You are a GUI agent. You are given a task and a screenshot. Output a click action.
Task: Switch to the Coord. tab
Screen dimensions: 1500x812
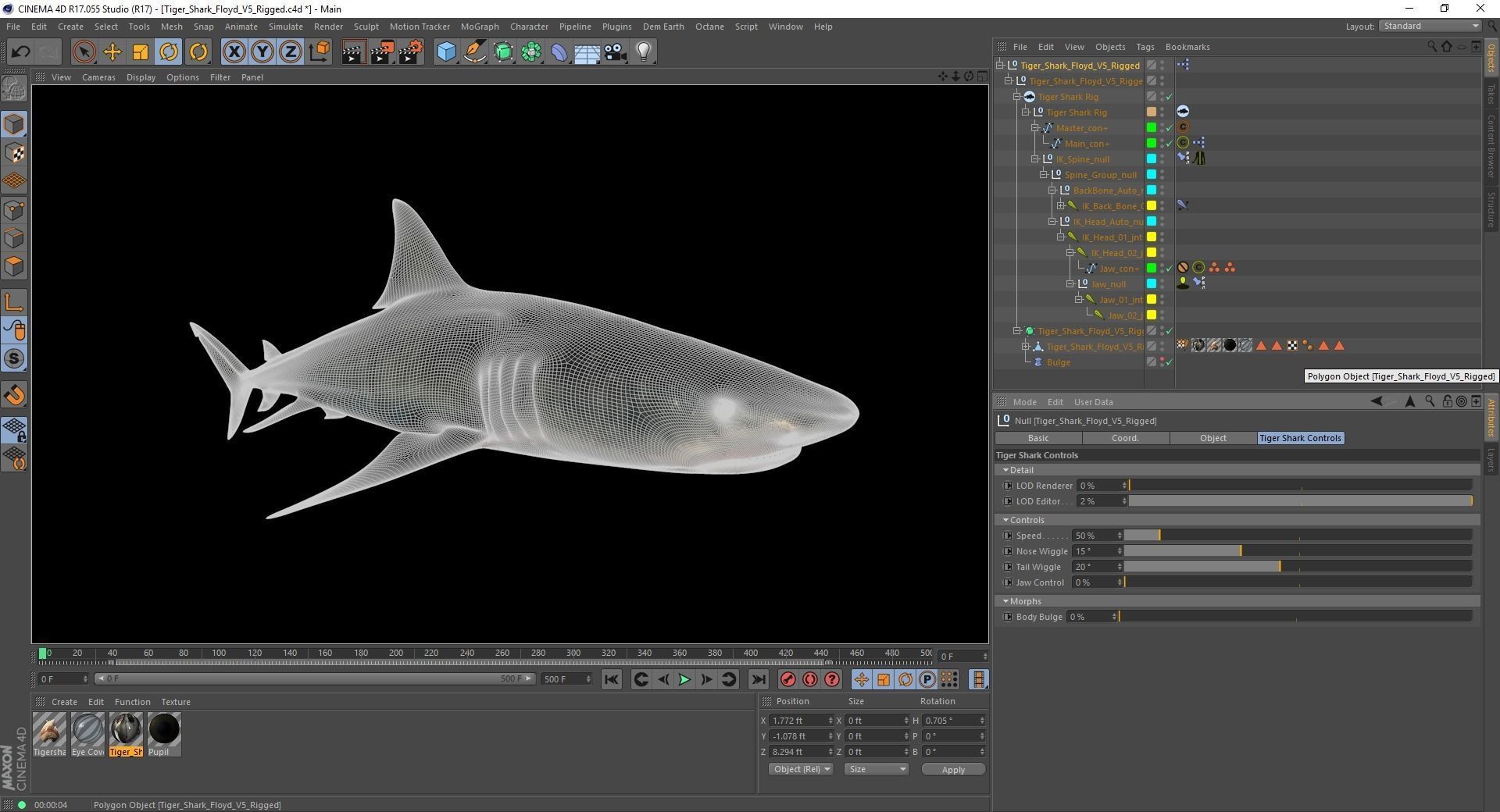coord(1125,438)
